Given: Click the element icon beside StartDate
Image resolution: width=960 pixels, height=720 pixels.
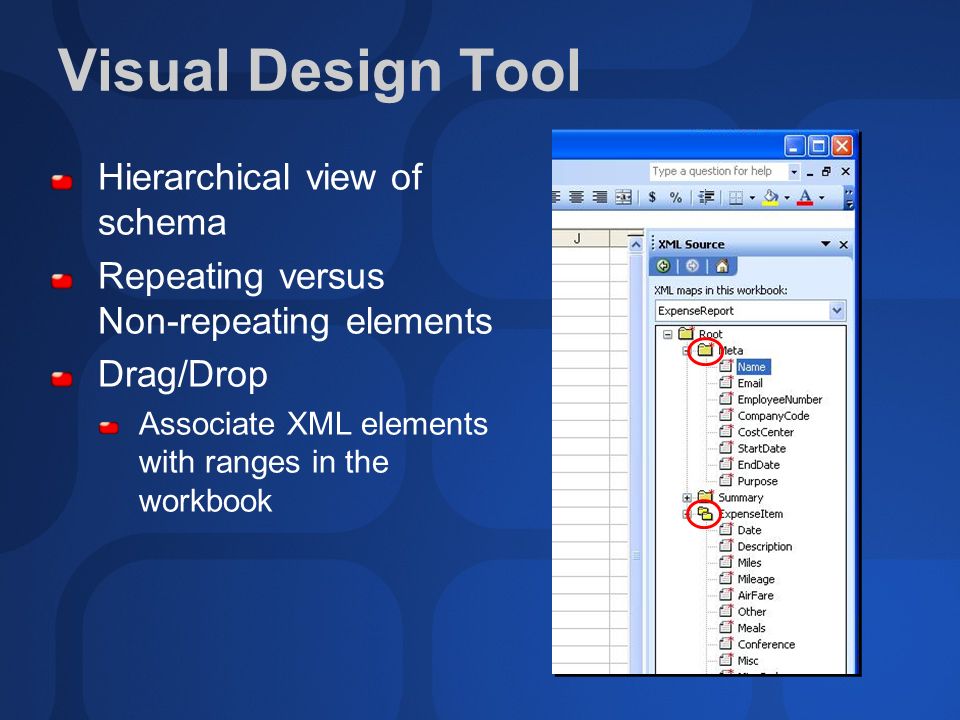Looking at the screenshot, I should point(726,448).
